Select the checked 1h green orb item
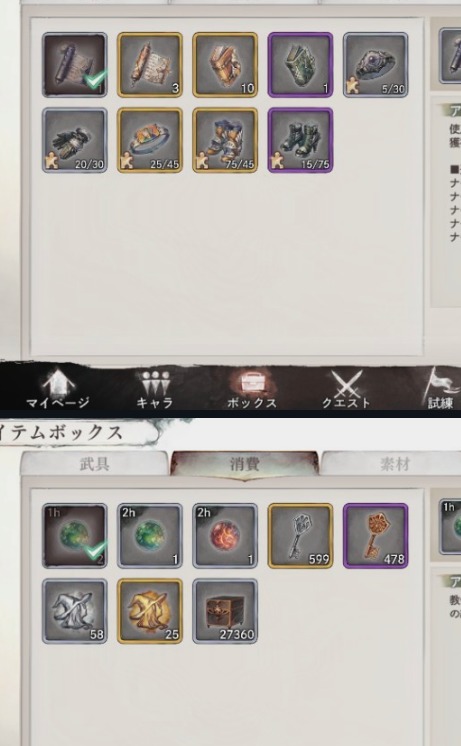The height and width of the screenshot is (746, 461). (x=75, y=536)
